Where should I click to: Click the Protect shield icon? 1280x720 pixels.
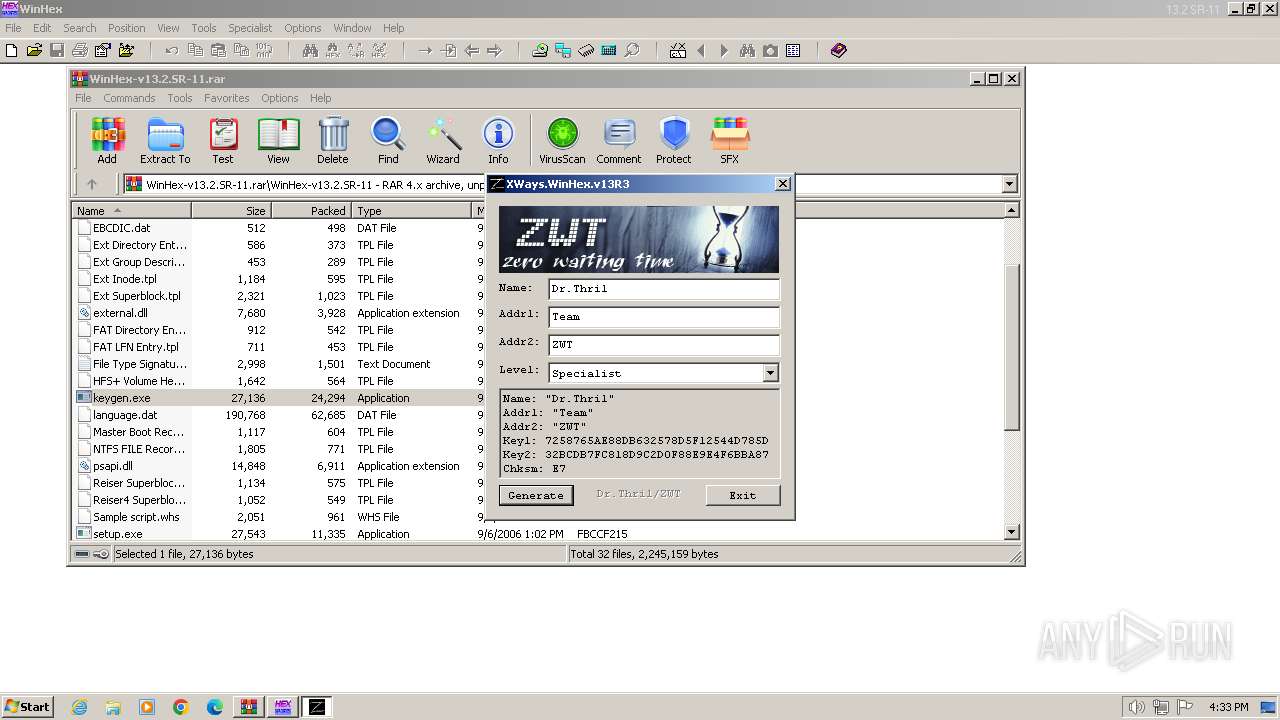[674, 141]
